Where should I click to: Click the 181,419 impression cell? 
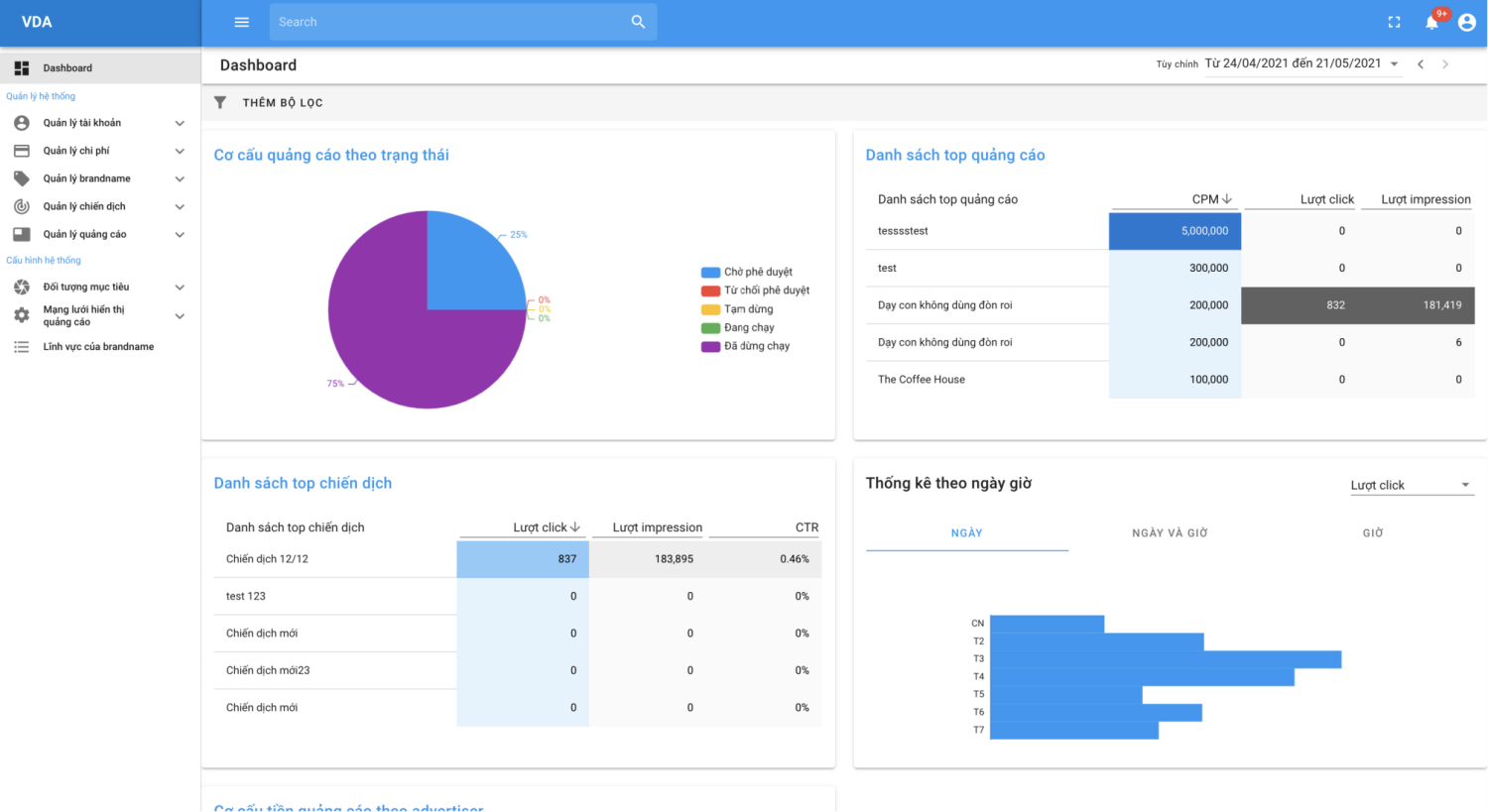point(1417,305)
